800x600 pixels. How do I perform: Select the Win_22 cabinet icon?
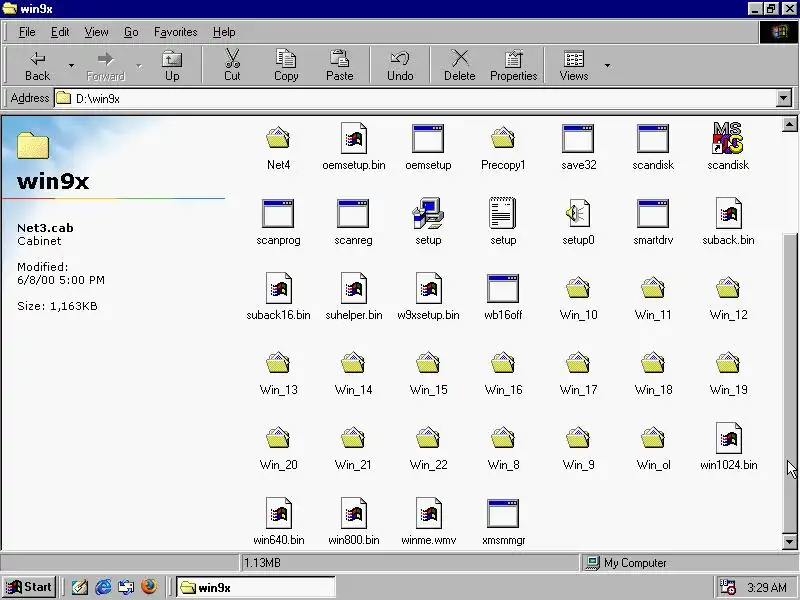point(428,438)
